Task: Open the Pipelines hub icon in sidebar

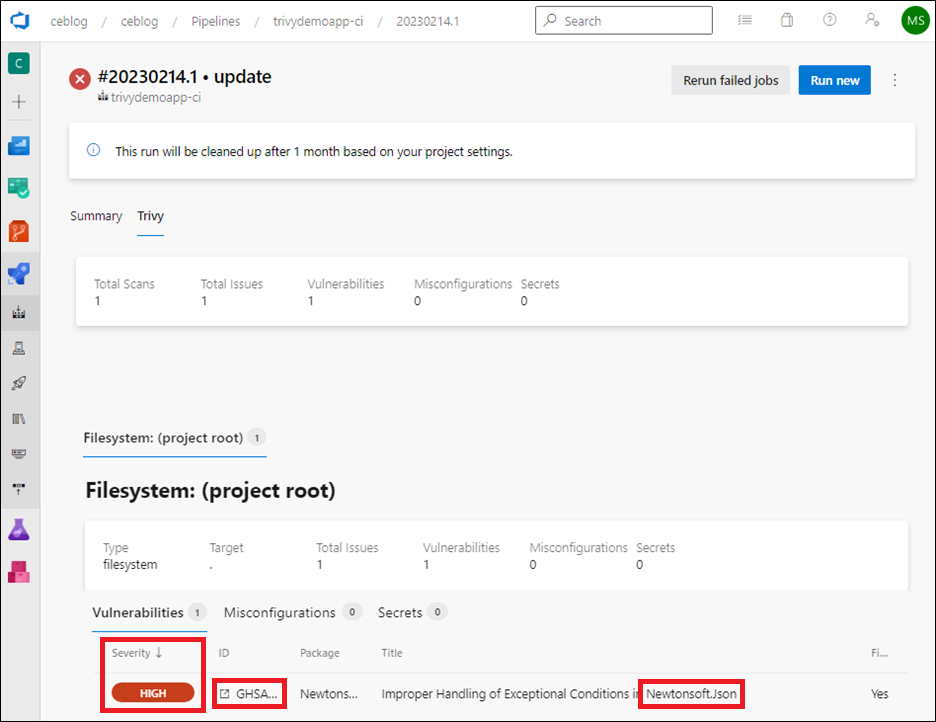Action: point(19,273)
